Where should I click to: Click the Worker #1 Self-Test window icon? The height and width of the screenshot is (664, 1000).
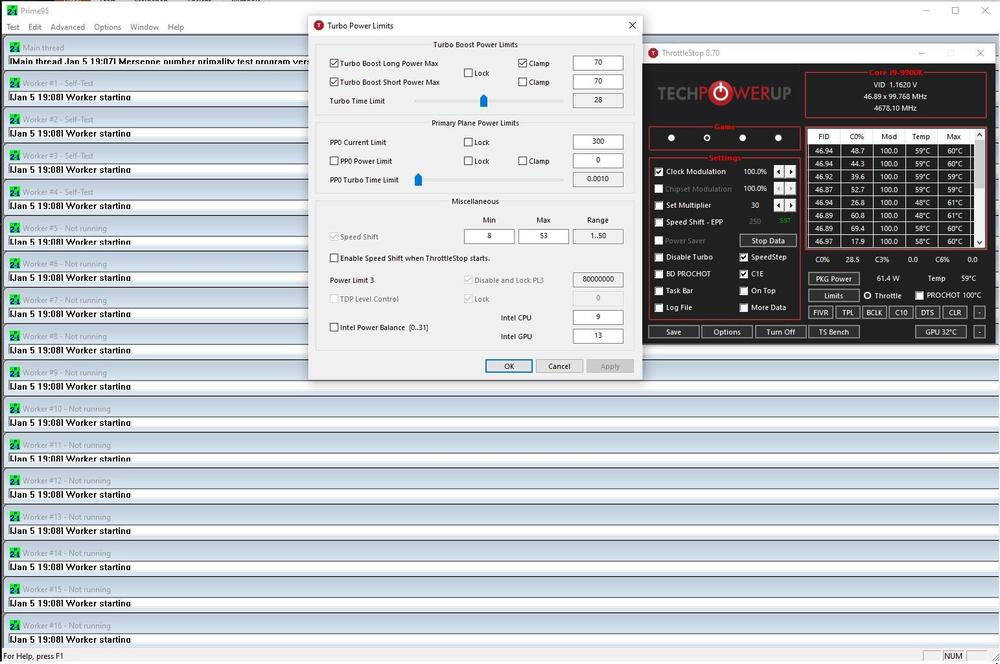(x=14, y=83)
